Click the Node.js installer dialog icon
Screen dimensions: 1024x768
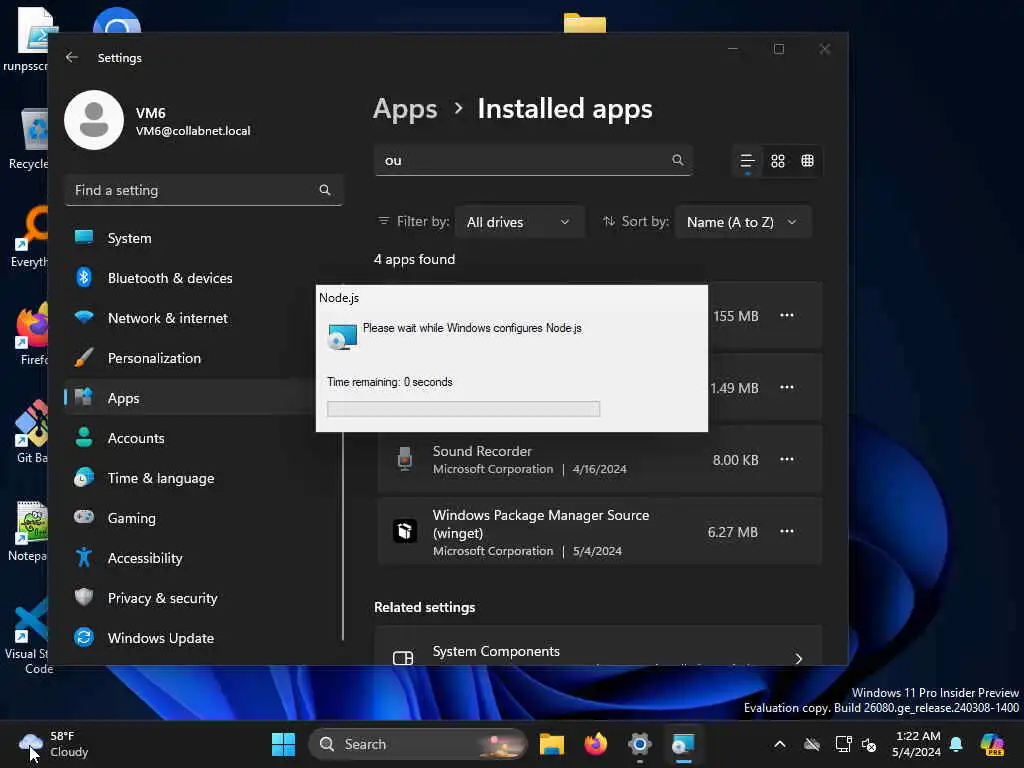click(x=342, y=336)
